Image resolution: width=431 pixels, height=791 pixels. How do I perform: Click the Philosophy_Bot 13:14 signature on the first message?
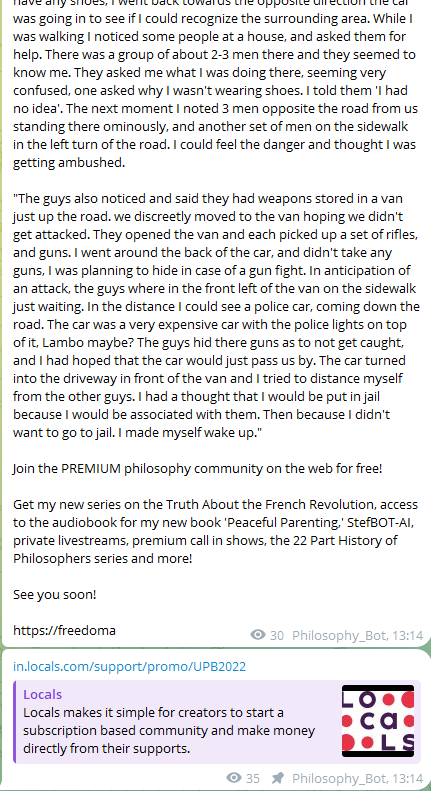(357, 635)
